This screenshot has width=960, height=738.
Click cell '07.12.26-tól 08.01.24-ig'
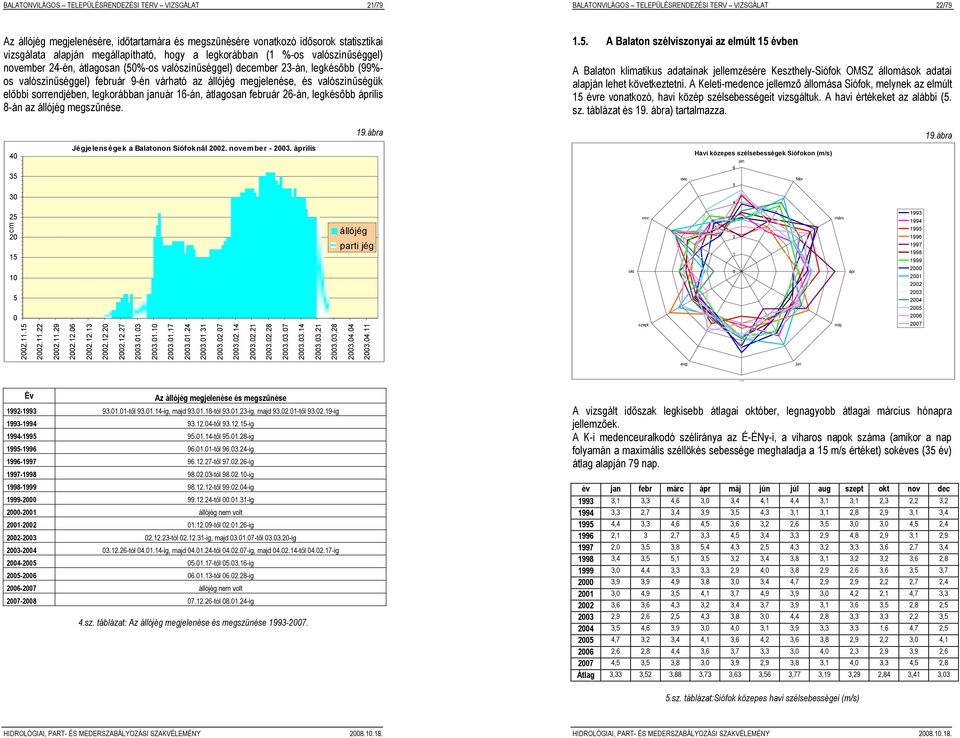[220, 601]
